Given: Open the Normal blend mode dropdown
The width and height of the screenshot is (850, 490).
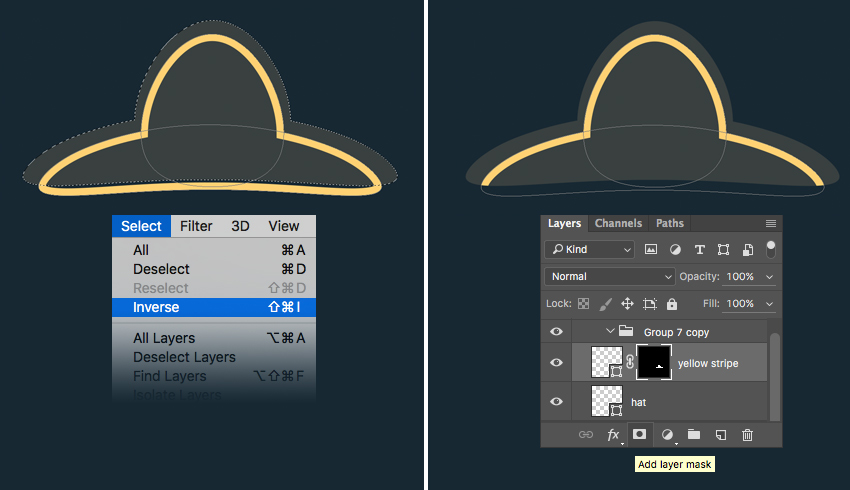Looking at the screenshot, I should pyautogui.click(x=610, y=276).
